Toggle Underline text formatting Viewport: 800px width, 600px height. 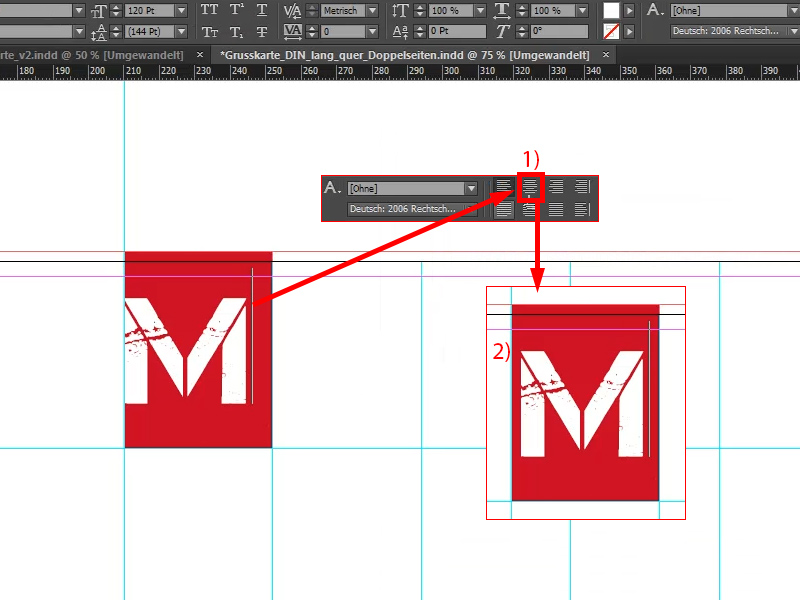tap(262, 10)
